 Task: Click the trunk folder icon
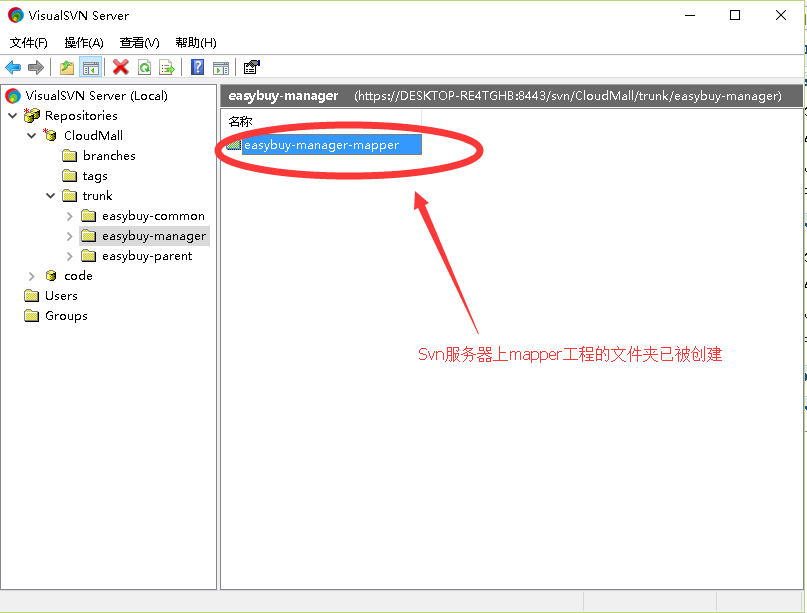click(69, 196)
